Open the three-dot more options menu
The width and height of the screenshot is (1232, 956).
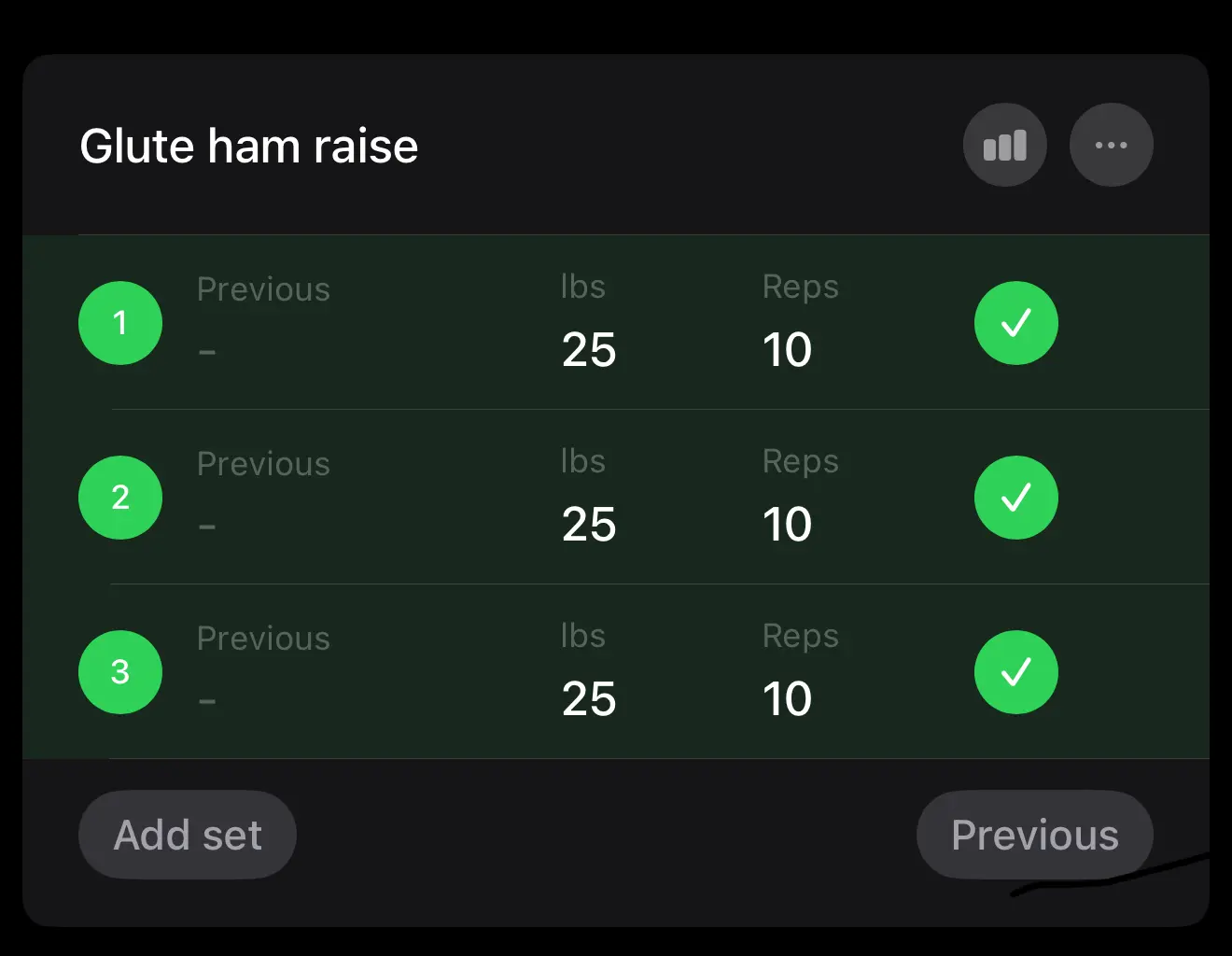coord(1111,146)
